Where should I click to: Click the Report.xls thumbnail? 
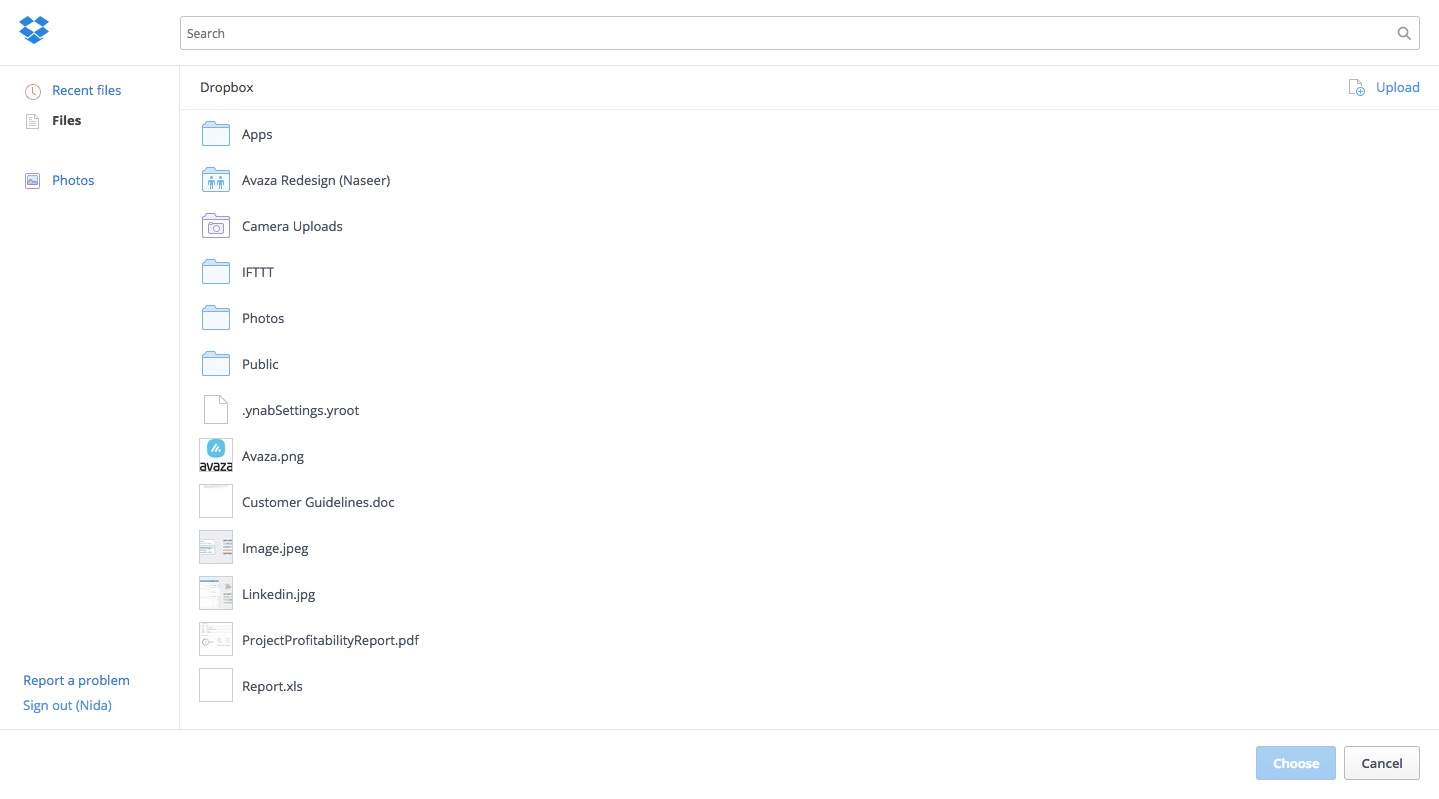pyautogui.click(x=216, y=686)
